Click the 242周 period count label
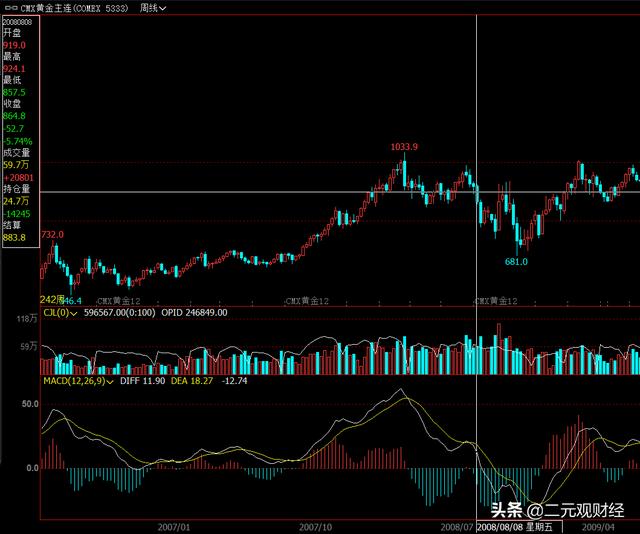The height and width of the screenshot is (534, 640). point(51,299)
